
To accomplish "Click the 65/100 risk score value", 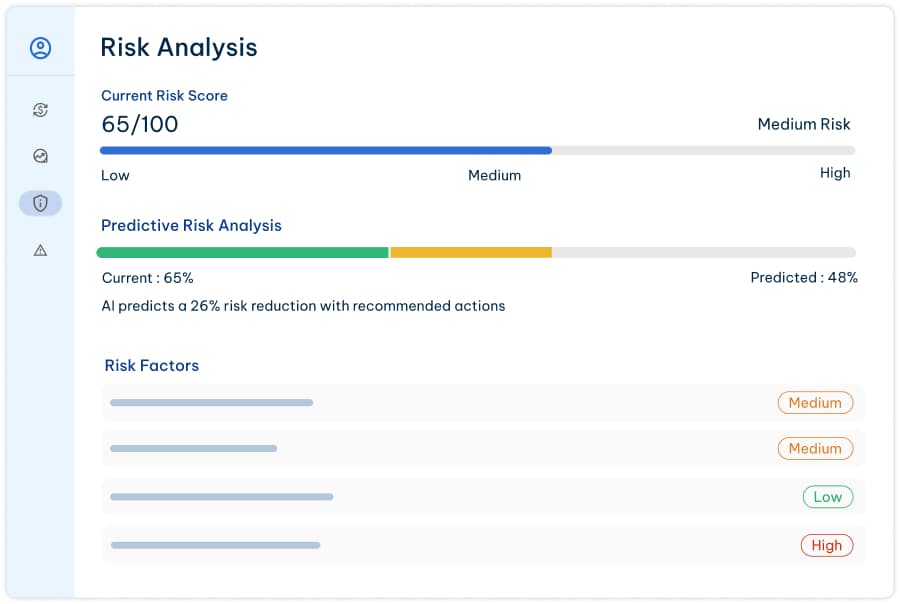I will click(x=138, y=124).
